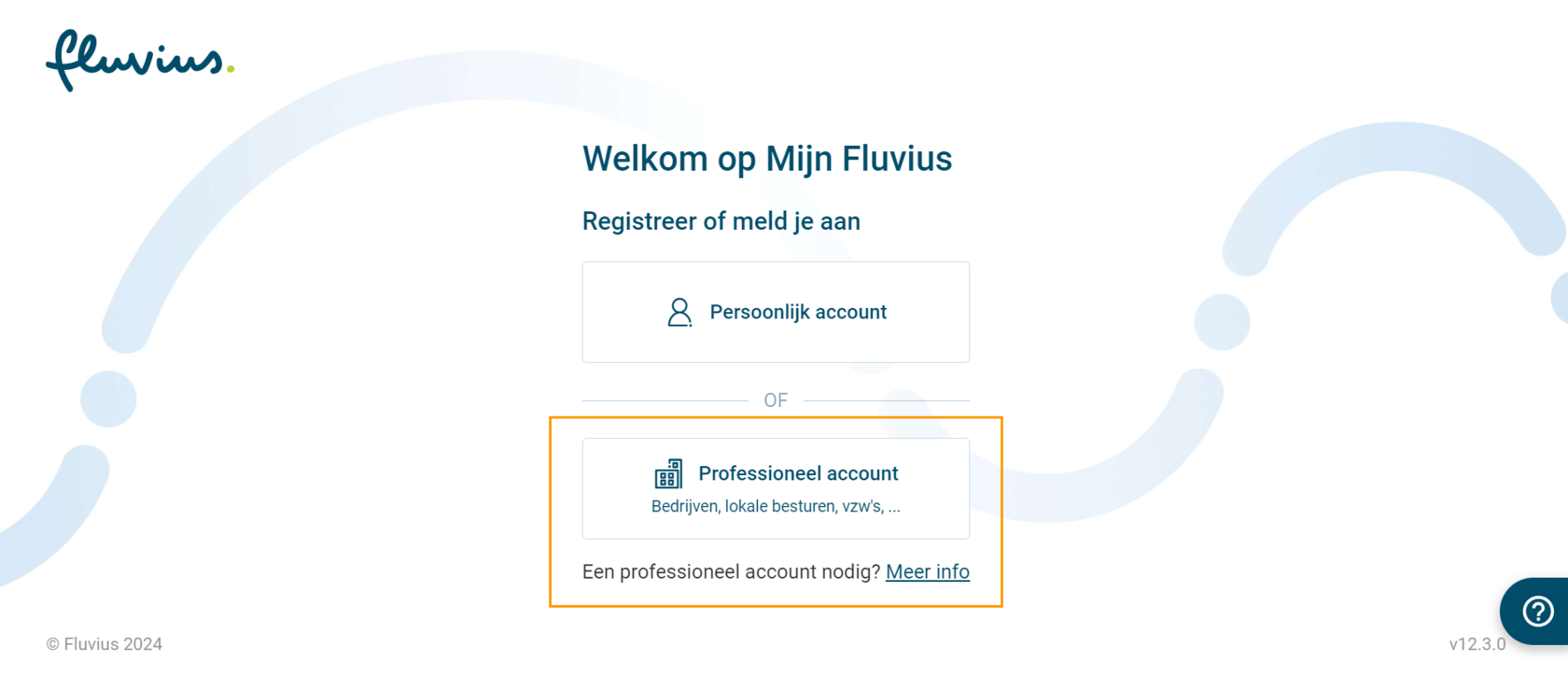This screenshot has height=675, width=1568.
Task: Click the version label v12.3.0
Action: point(1479,643)
